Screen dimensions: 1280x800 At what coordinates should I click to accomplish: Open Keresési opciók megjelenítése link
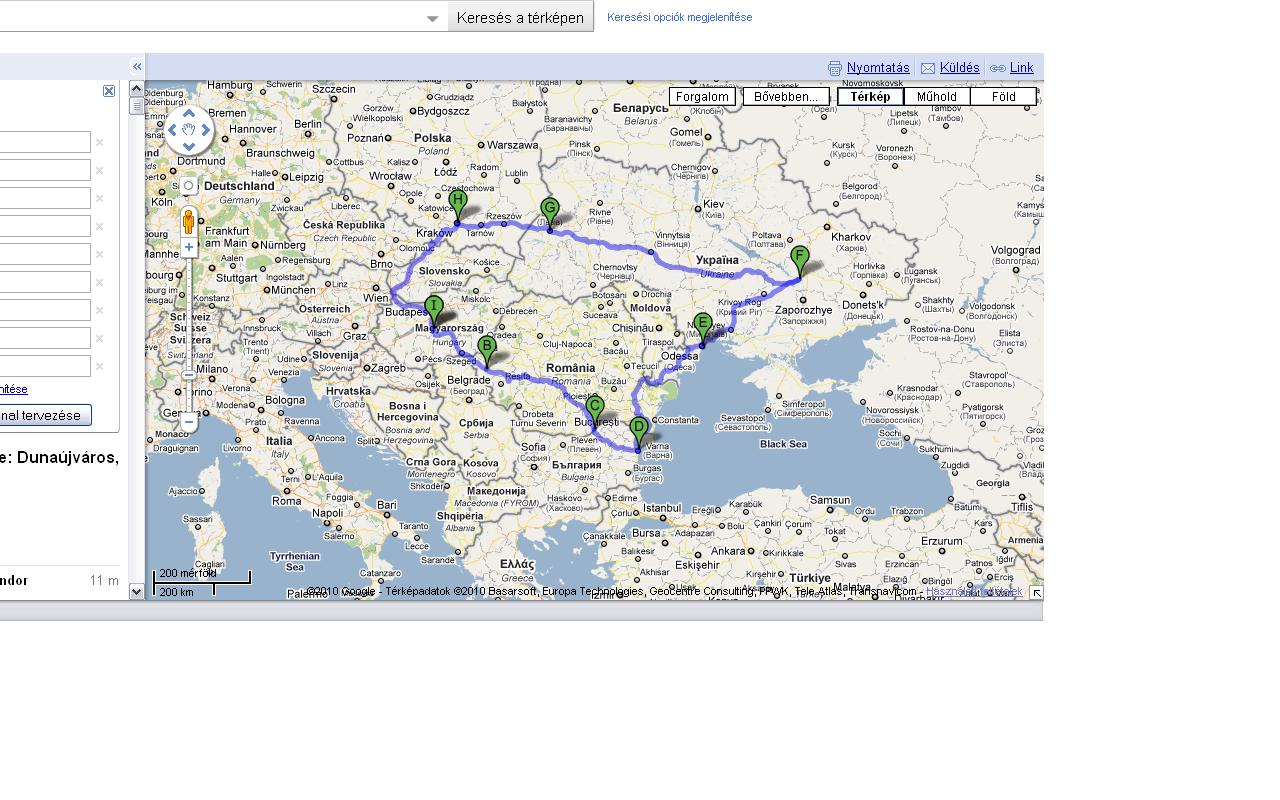pos(680,17)
